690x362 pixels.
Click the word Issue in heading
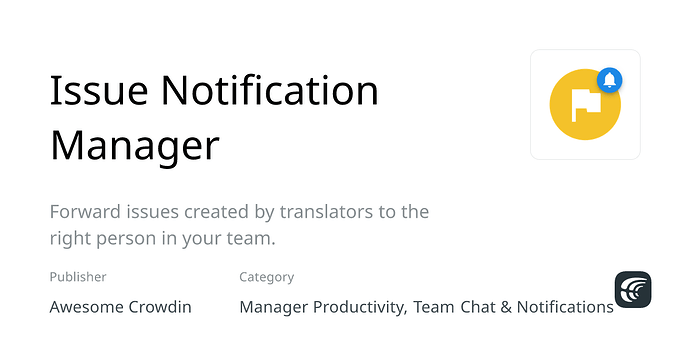tap(99, 91)
